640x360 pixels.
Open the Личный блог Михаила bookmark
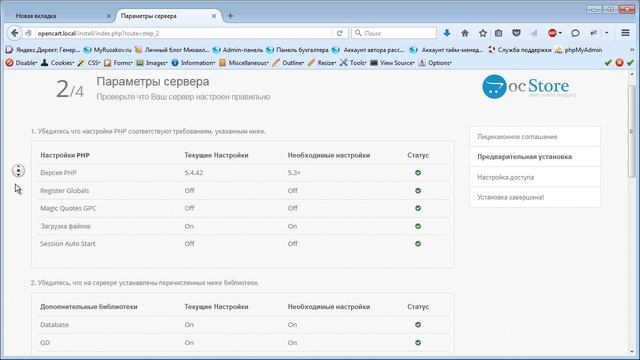172,50
